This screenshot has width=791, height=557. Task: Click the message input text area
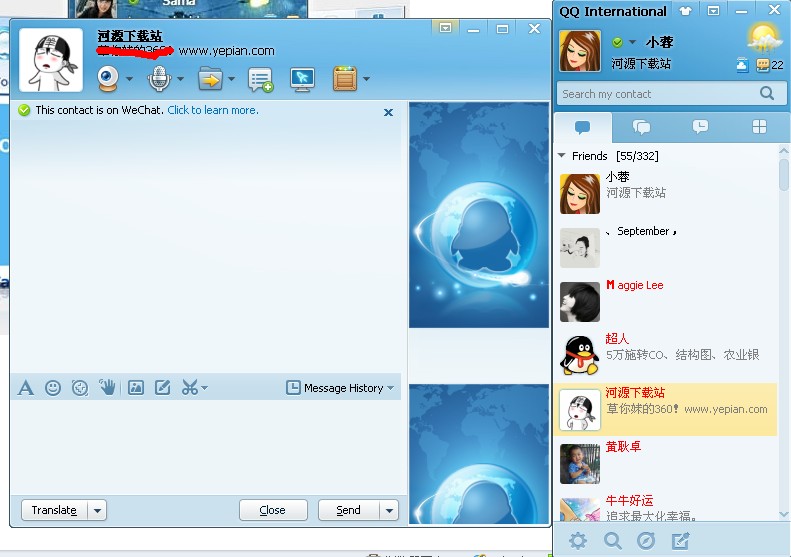[x=208, y=447]
